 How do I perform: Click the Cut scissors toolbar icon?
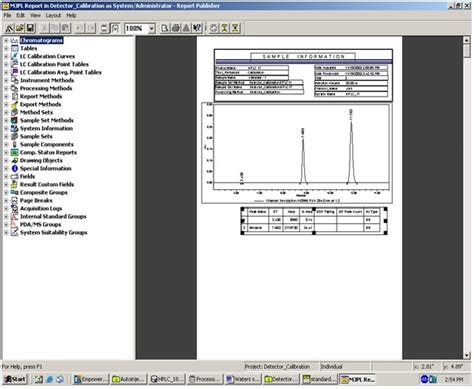[x=45, y=28]
